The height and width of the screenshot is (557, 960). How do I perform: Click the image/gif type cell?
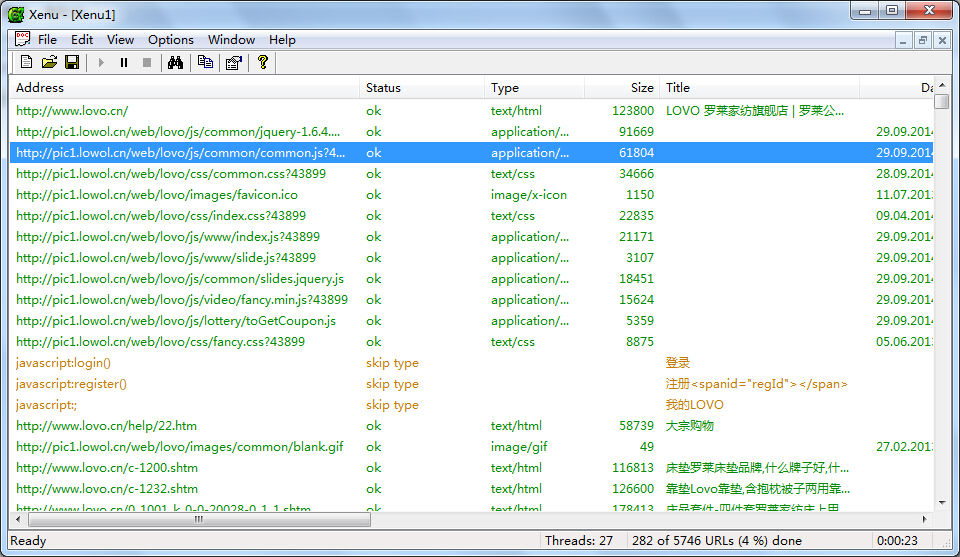pos(519,447)
